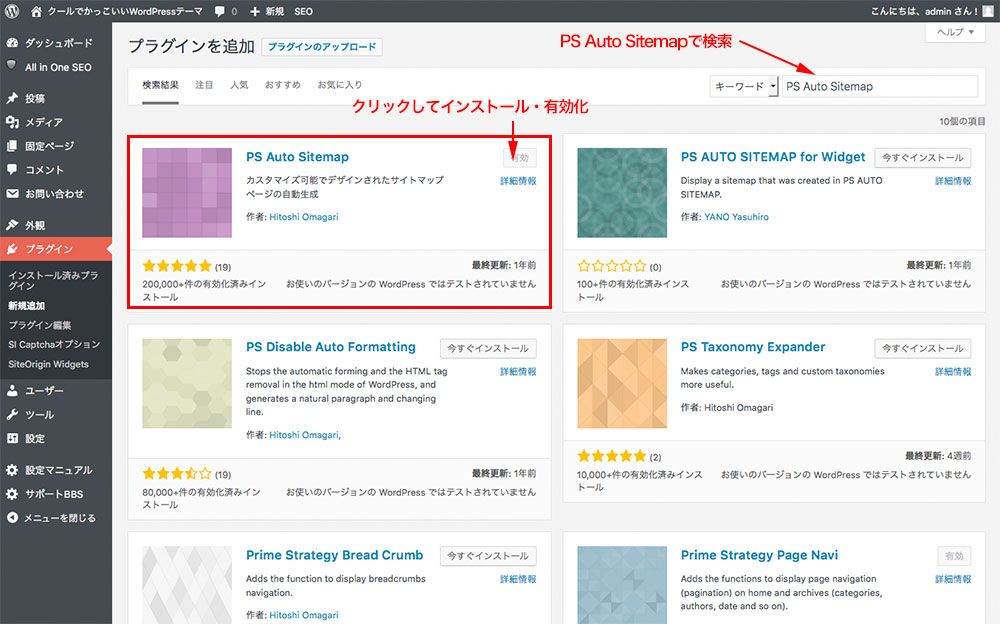Switch to the 注目 tab
Viewport: 1000px width, 624px height.
[204, 85]
